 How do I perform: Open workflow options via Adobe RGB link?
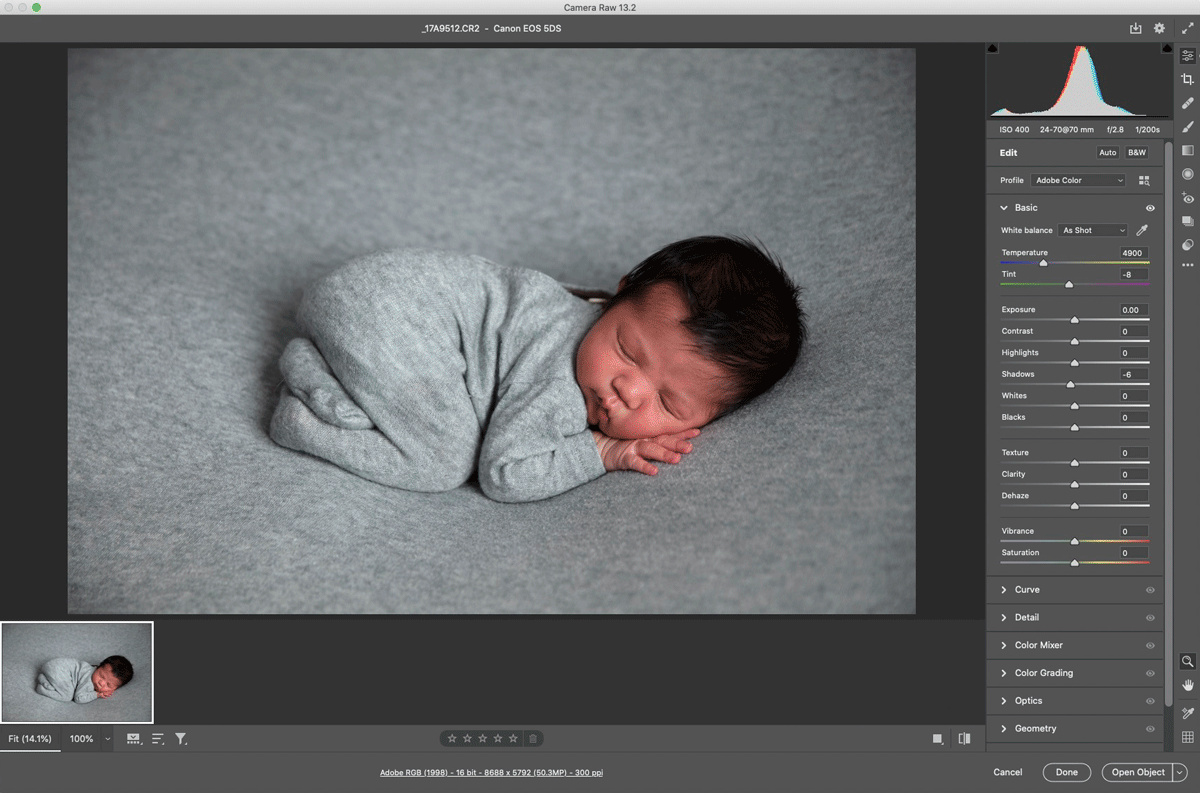coord(492,772)
